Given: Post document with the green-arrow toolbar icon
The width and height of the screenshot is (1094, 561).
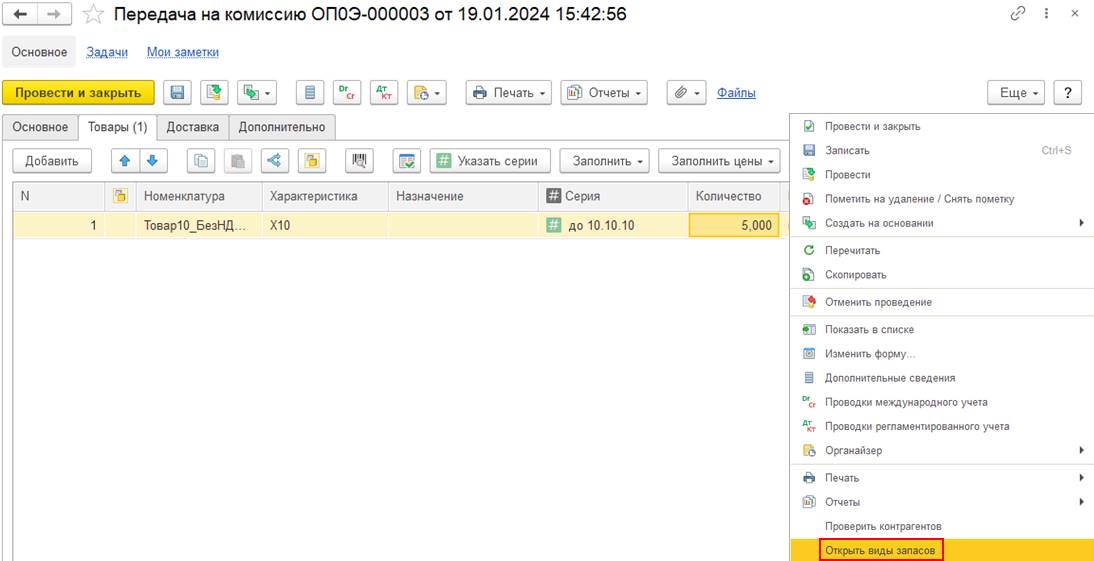Looking at the screenshot, I should (x=214, y=93).
